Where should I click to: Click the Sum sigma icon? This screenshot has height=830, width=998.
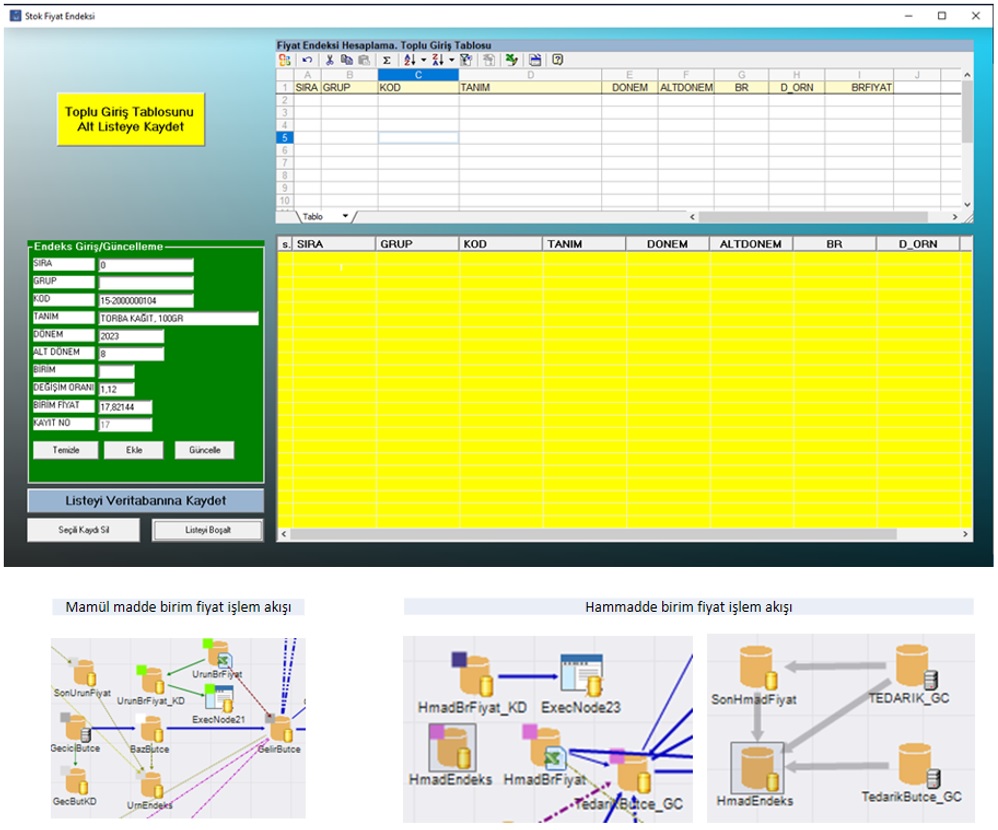click(x=387, y=60)
